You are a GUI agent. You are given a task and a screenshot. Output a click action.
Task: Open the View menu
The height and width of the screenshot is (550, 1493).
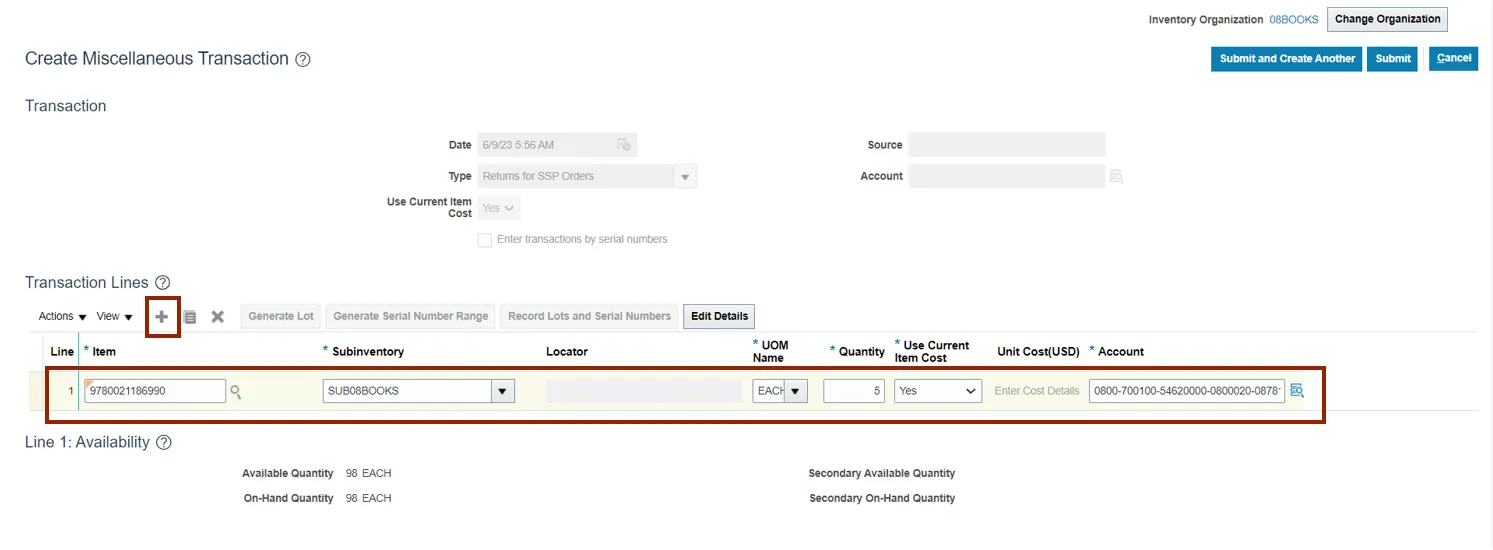pyautogui.click(x=114, y=316)
